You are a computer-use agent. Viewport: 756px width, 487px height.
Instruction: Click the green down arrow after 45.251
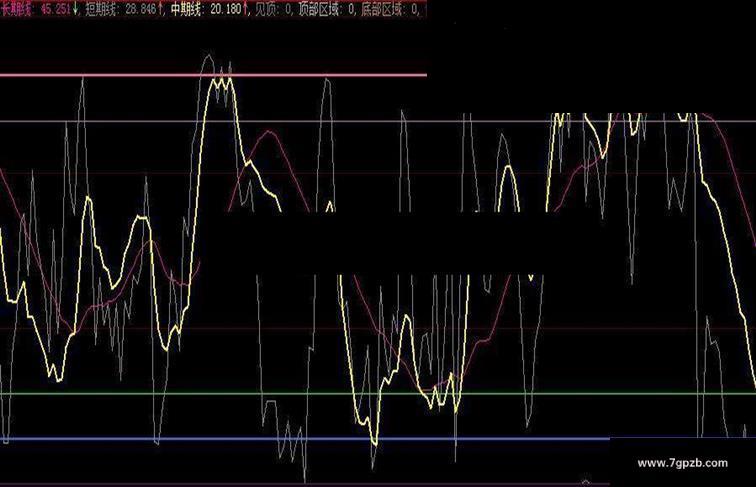point(76,9)
